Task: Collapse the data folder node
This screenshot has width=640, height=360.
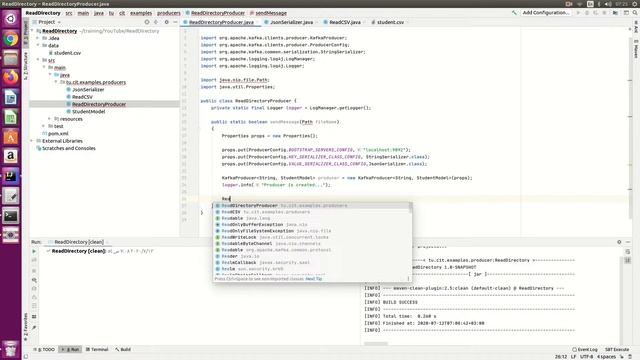Action: 38,46
